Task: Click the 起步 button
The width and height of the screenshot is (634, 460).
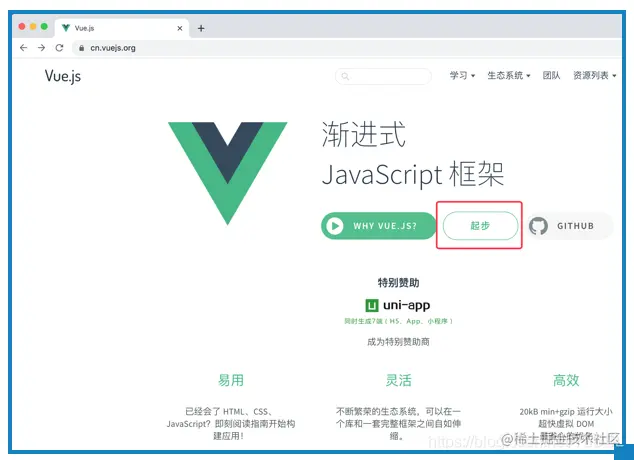Action: coord(480,226)
